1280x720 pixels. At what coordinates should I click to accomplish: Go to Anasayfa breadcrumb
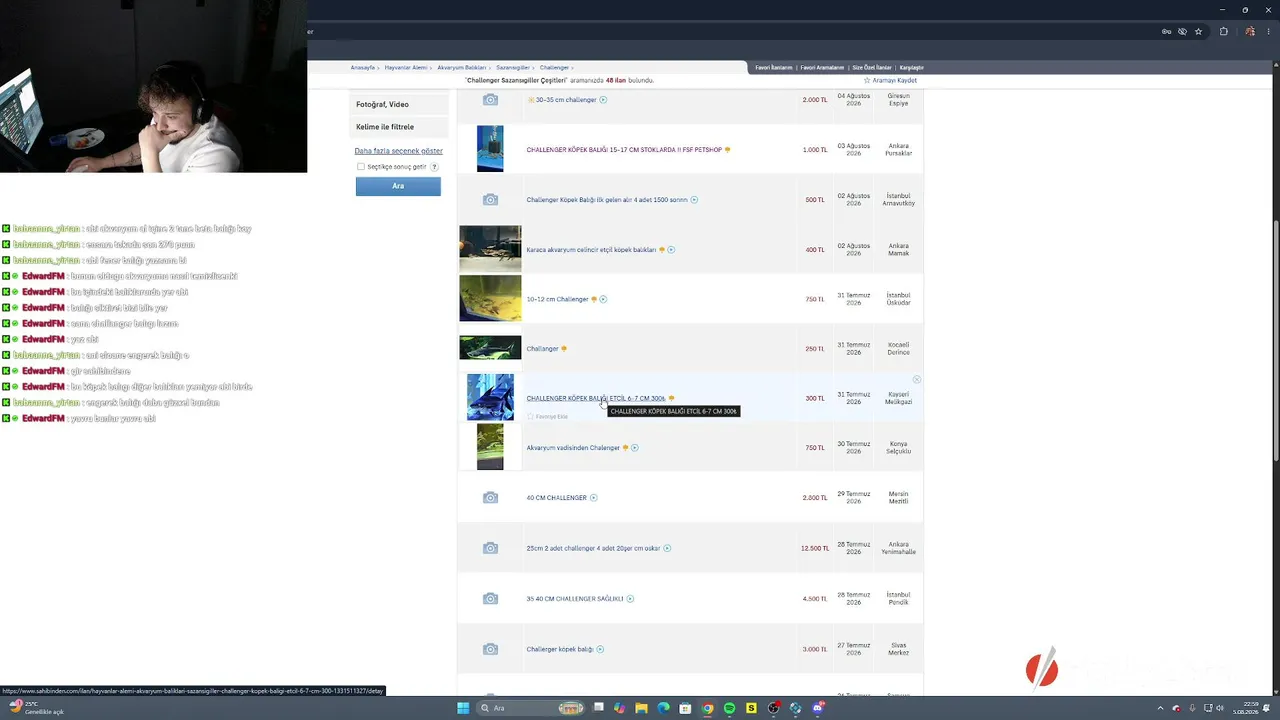pos(362,68)
